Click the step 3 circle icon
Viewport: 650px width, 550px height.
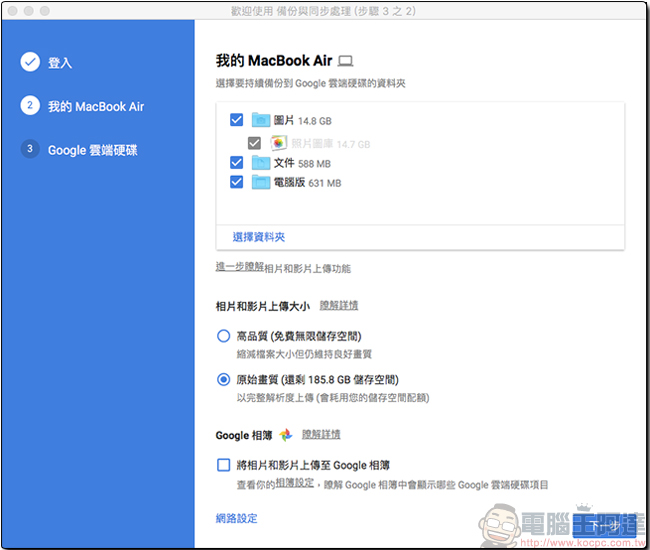coord(30,149)
